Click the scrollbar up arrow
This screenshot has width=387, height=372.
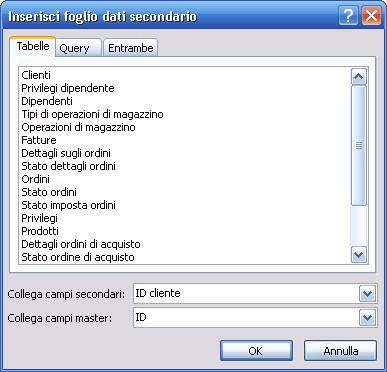pos(359,77)
